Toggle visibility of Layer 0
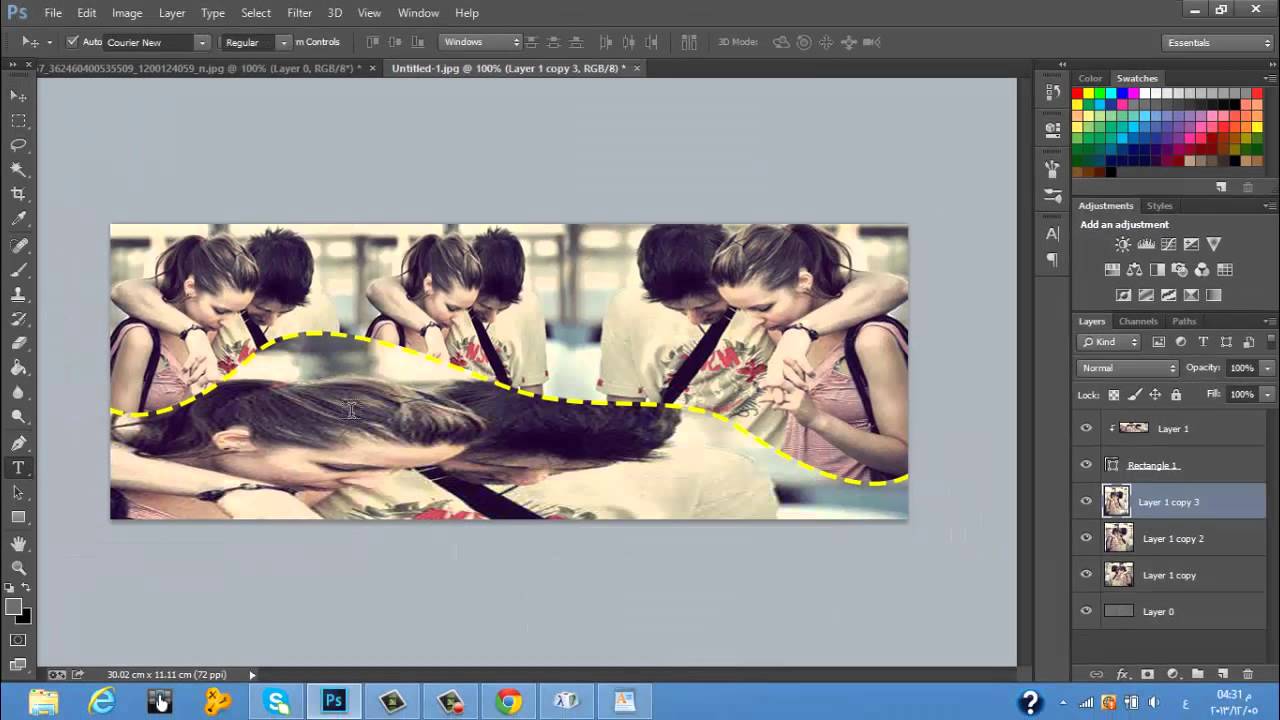 pyautogui.click(x=1086, y=611)
